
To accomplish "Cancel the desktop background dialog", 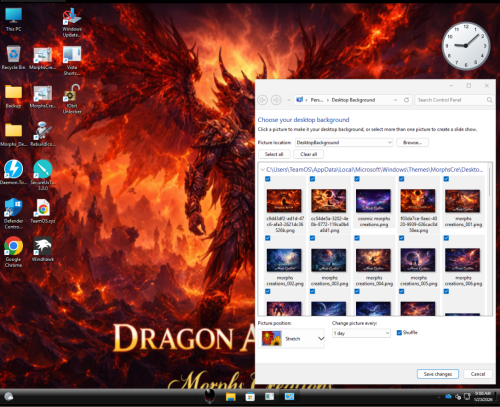I will click(x=478, y=374).
